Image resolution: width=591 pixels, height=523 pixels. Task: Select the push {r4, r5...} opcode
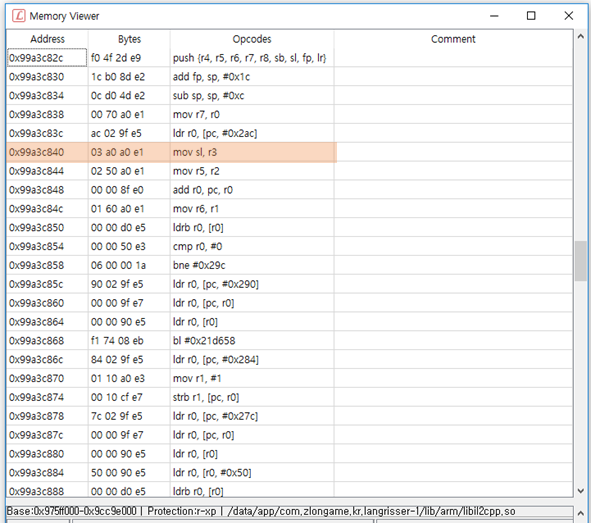(250, 58)
